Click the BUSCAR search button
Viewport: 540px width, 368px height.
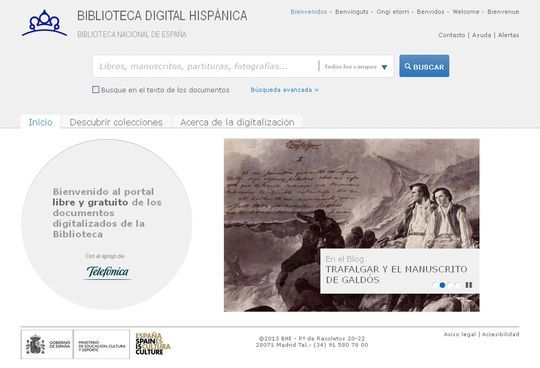424,66
